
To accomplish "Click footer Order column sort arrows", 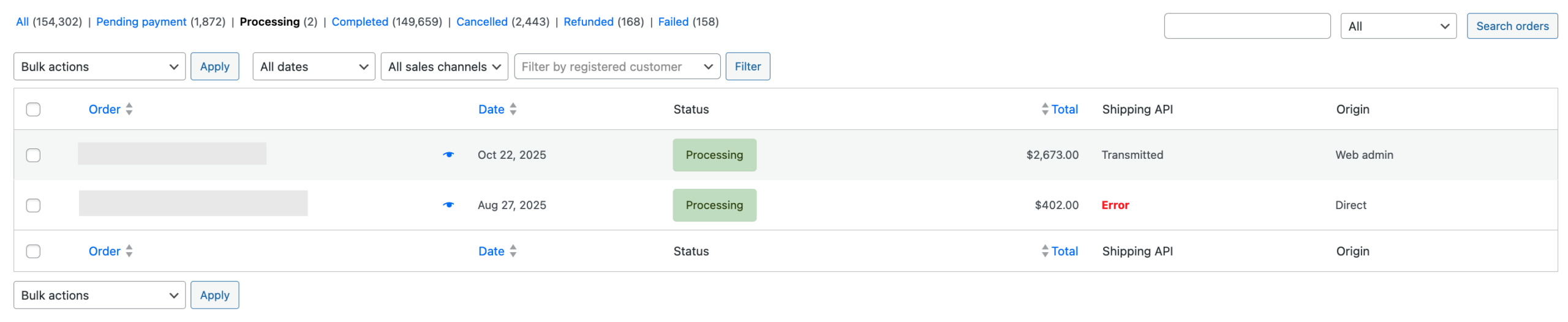I will [x=129, y=251].
